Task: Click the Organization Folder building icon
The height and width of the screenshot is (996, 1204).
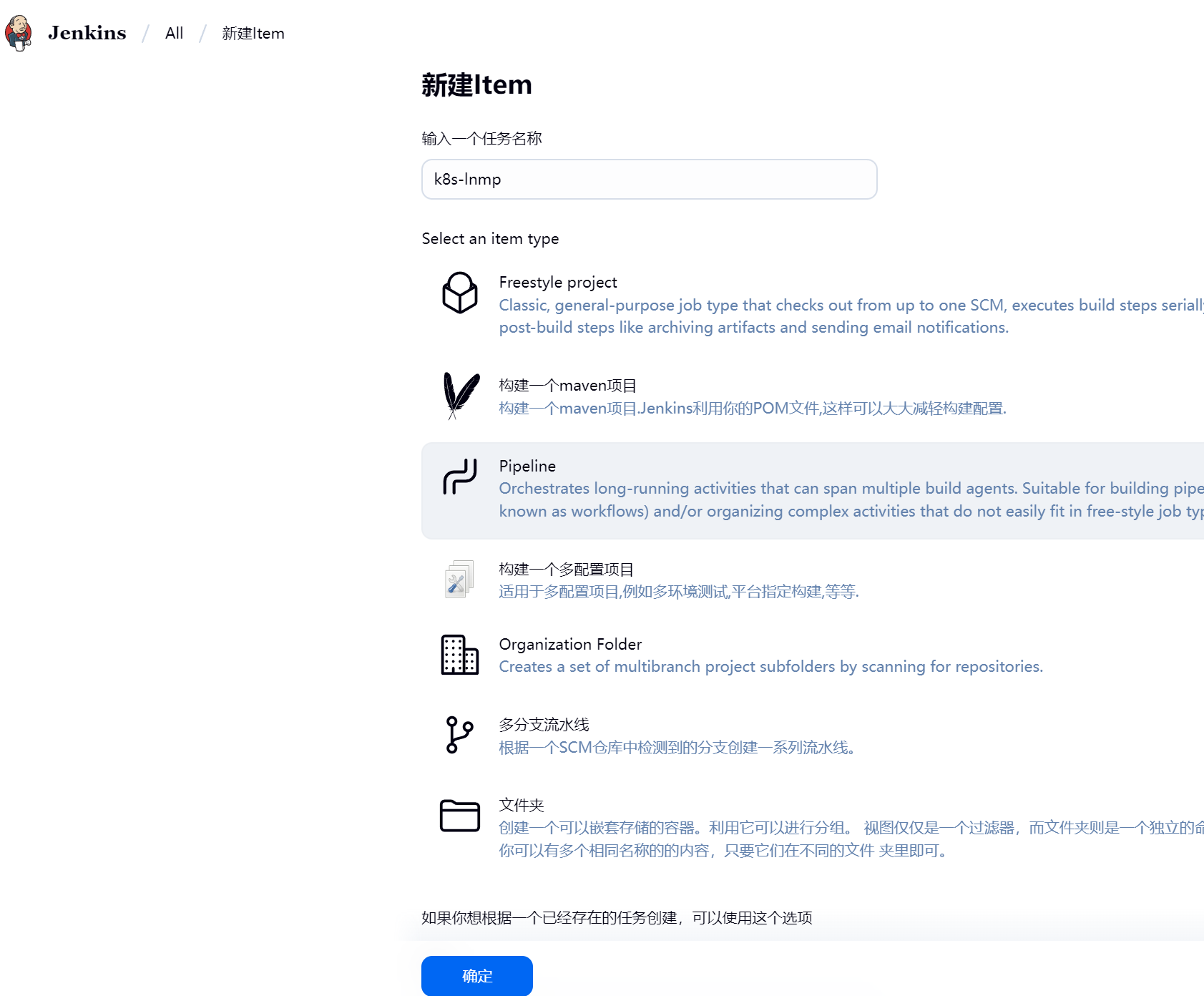Action: tap(460, 655)
